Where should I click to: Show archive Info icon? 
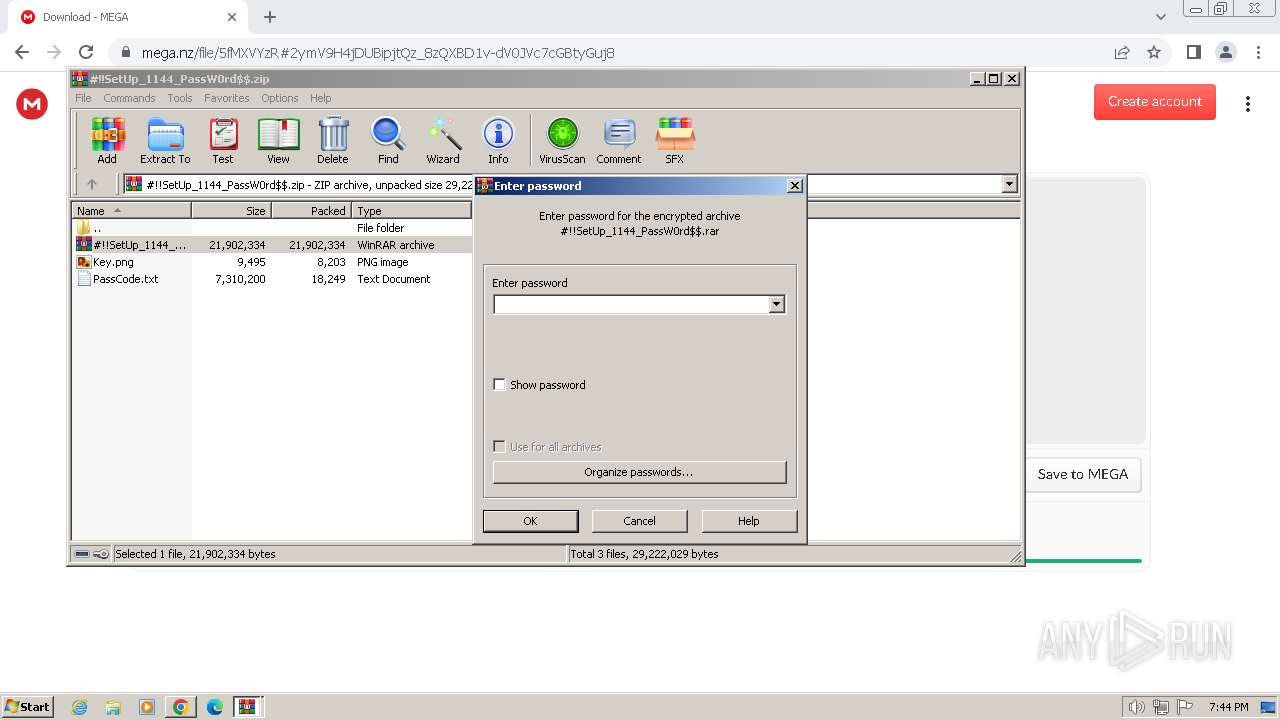click(x=498, y=140)
